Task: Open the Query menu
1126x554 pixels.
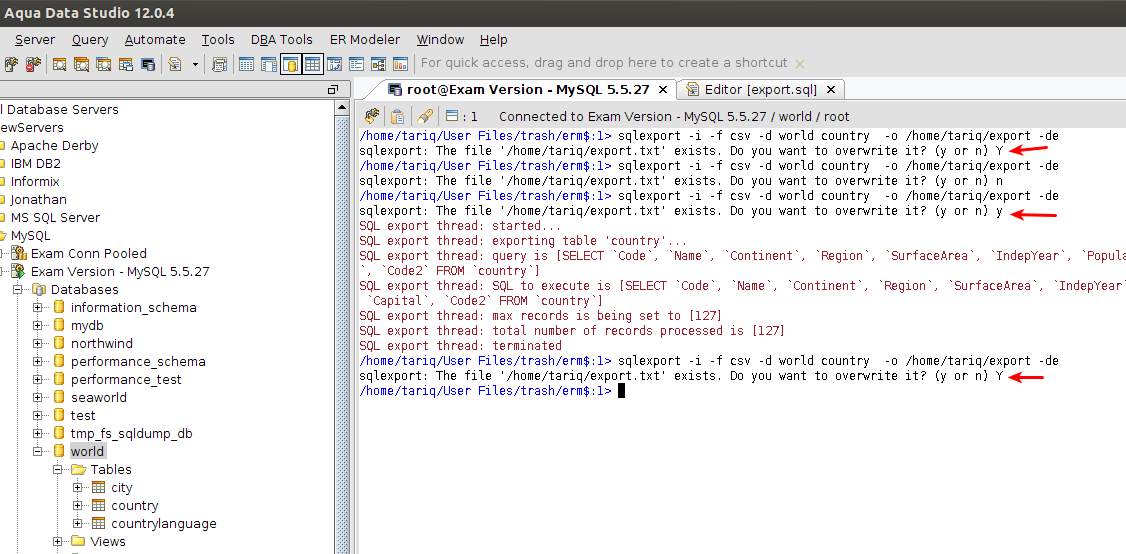Action: point(90,40)
